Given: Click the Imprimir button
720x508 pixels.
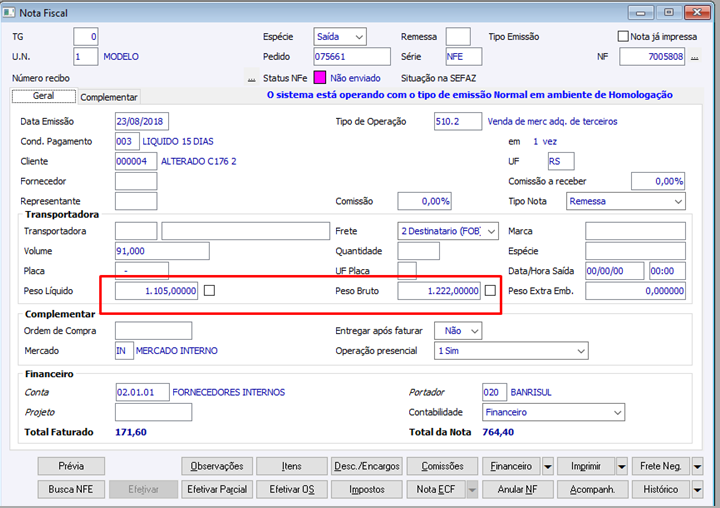Looking at the screenshot, I should click(x=586, y=466).
